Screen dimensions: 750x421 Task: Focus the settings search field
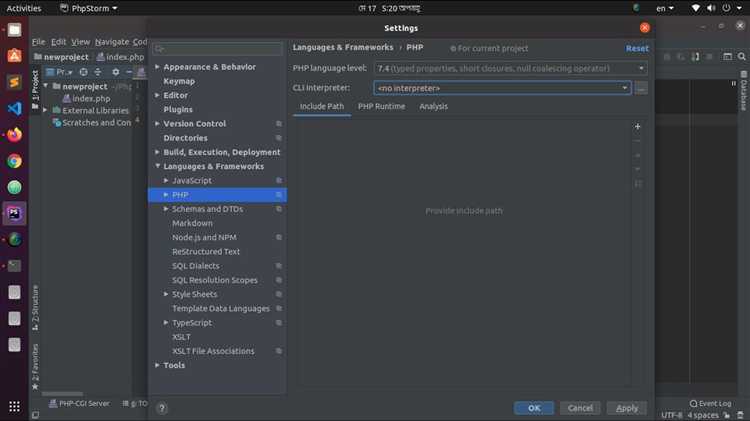pyautogui.click(x=218, y=49)
